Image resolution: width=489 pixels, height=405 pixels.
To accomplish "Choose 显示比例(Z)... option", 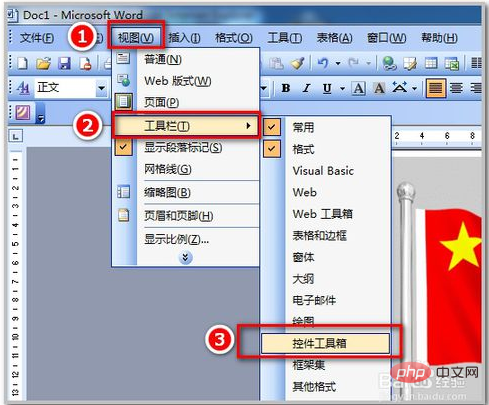I will pos(186,239).
